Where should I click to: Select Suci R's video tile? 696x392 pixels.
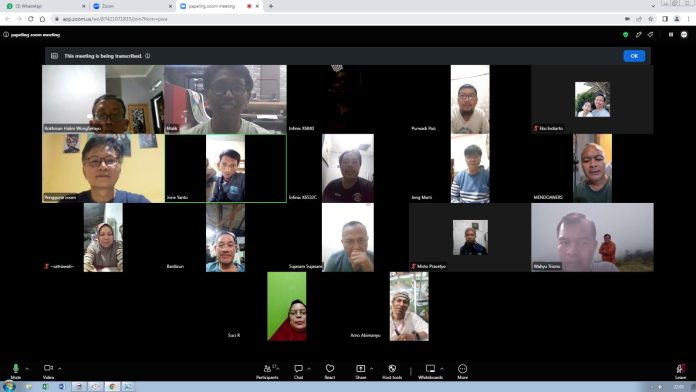287,306
